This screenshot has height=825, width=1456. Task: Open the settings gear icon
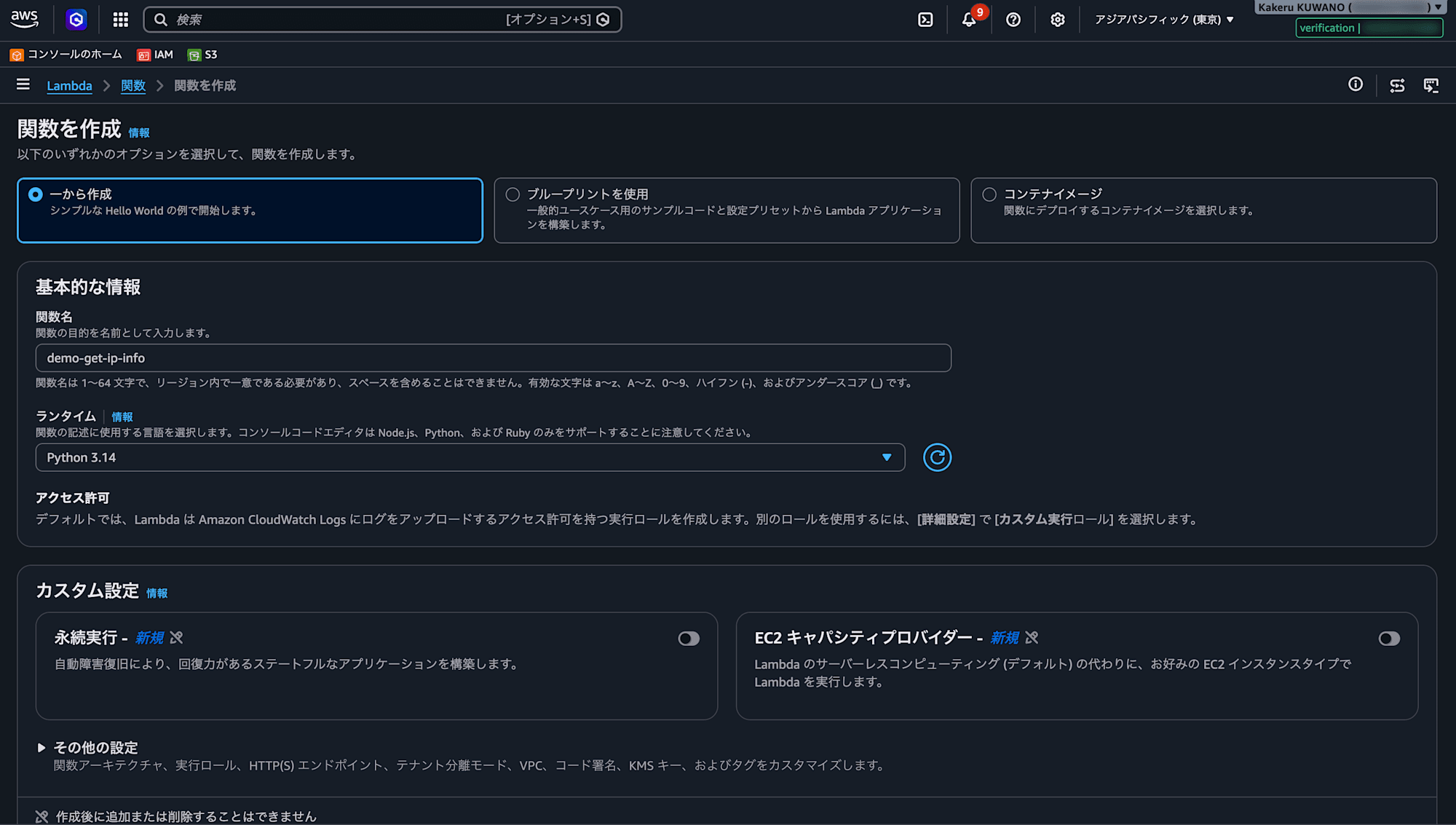(x=1058, y=20)
